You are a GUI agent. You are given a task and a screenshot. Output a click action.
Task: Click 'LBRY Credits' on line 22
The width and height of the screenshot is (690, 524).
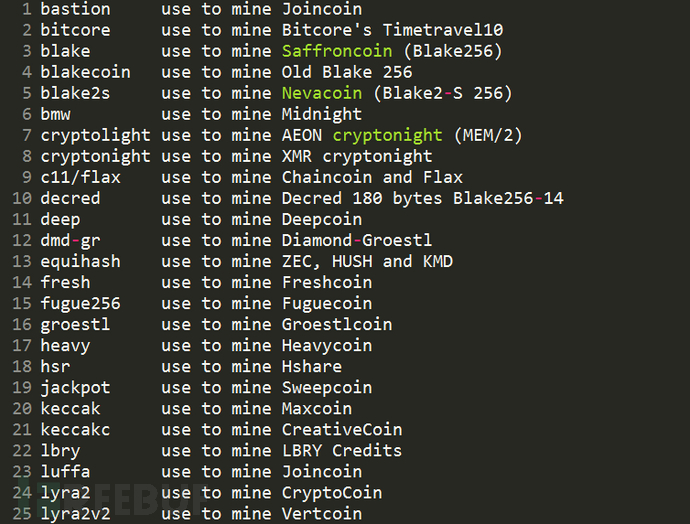click(342, 450)
